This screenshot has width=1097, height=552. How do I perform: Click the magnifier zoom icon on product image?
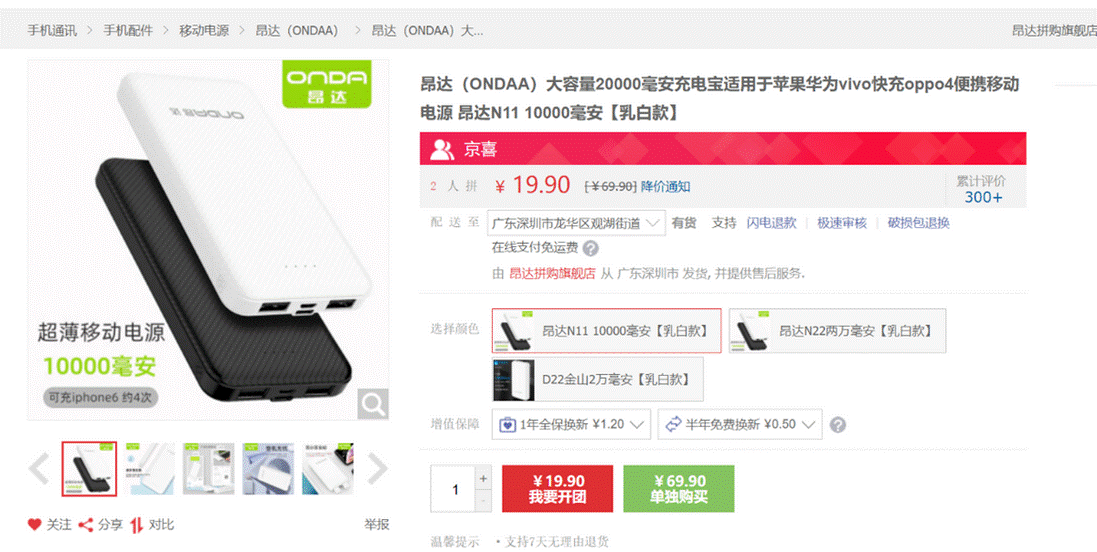(373, 404)
